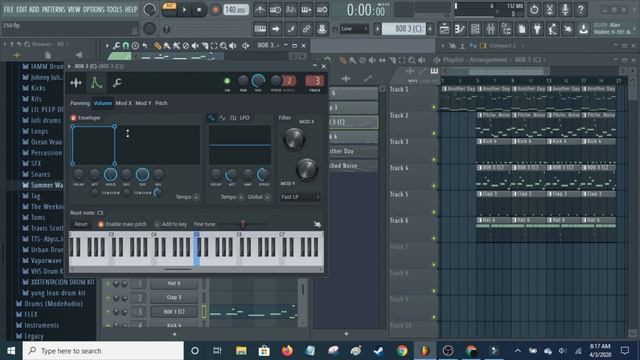
Task: Select the draw pencil tool in piano roll
Action: 157,46
